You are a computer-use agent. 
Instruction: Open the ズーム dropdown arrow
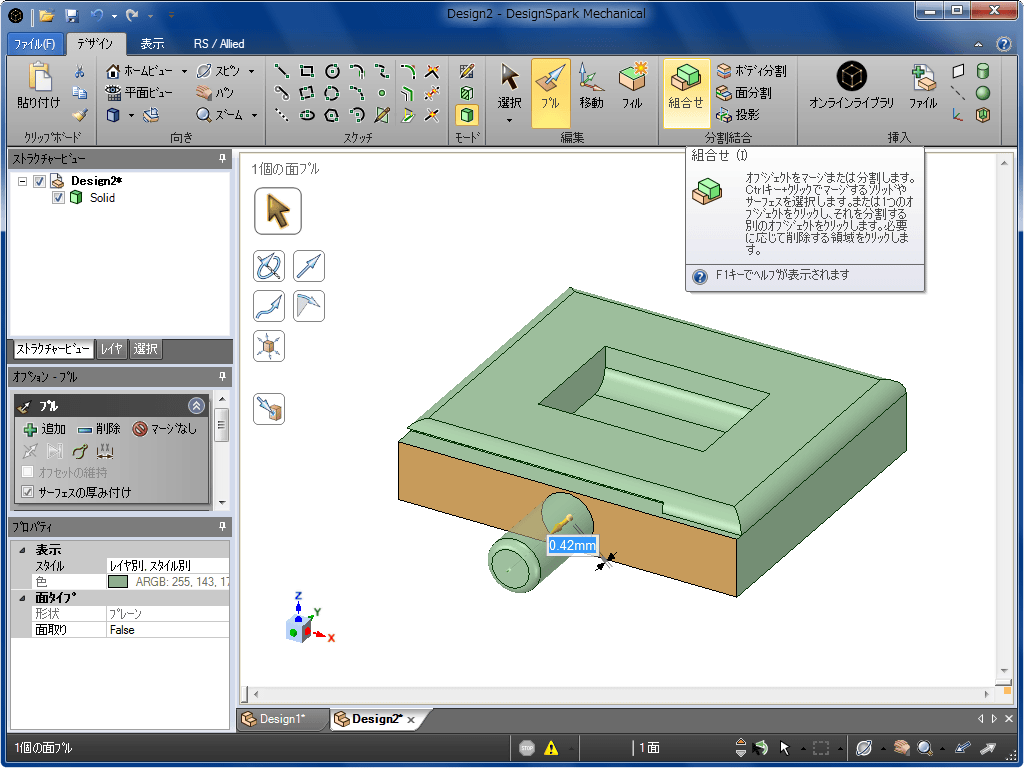point(254,115)
